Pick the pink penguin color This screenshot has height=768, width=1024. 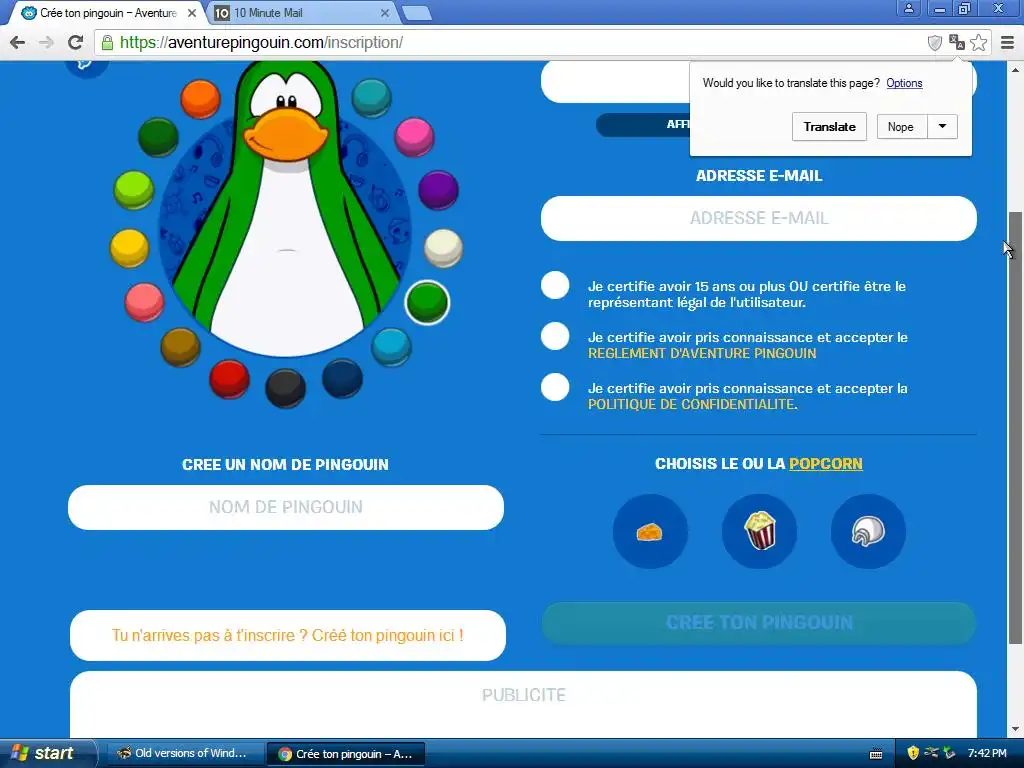pyautogui.click(x=414, y=137)
